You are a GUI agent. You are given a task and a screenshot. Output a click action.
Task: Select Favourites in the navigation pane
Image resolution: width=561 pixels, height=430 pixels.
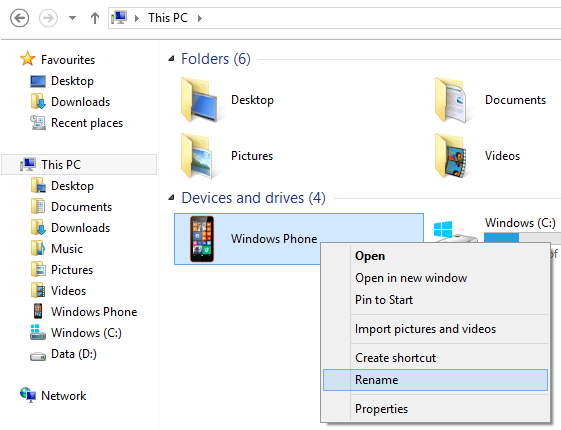[x=68, y=60]
